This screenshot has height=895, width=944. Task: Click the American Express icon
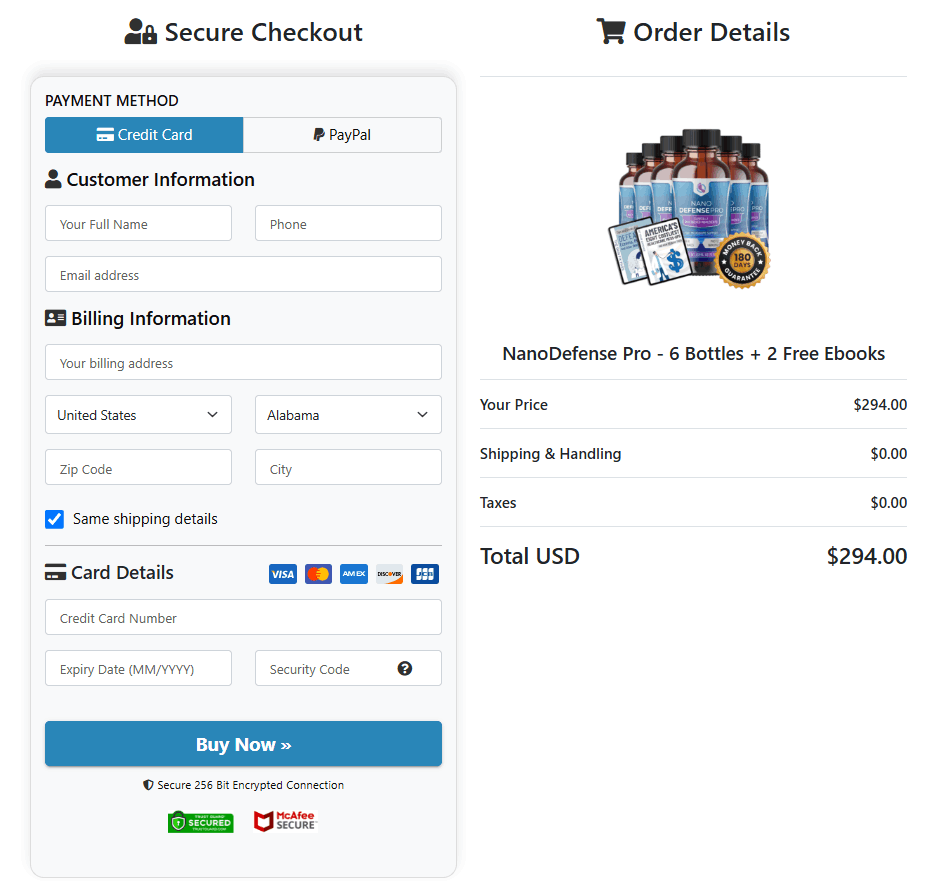(353, 573)
